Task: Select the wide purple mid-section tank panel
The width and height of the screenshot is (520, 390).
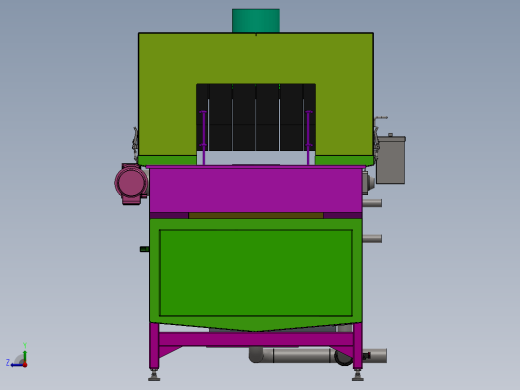Action: [256, 190]
